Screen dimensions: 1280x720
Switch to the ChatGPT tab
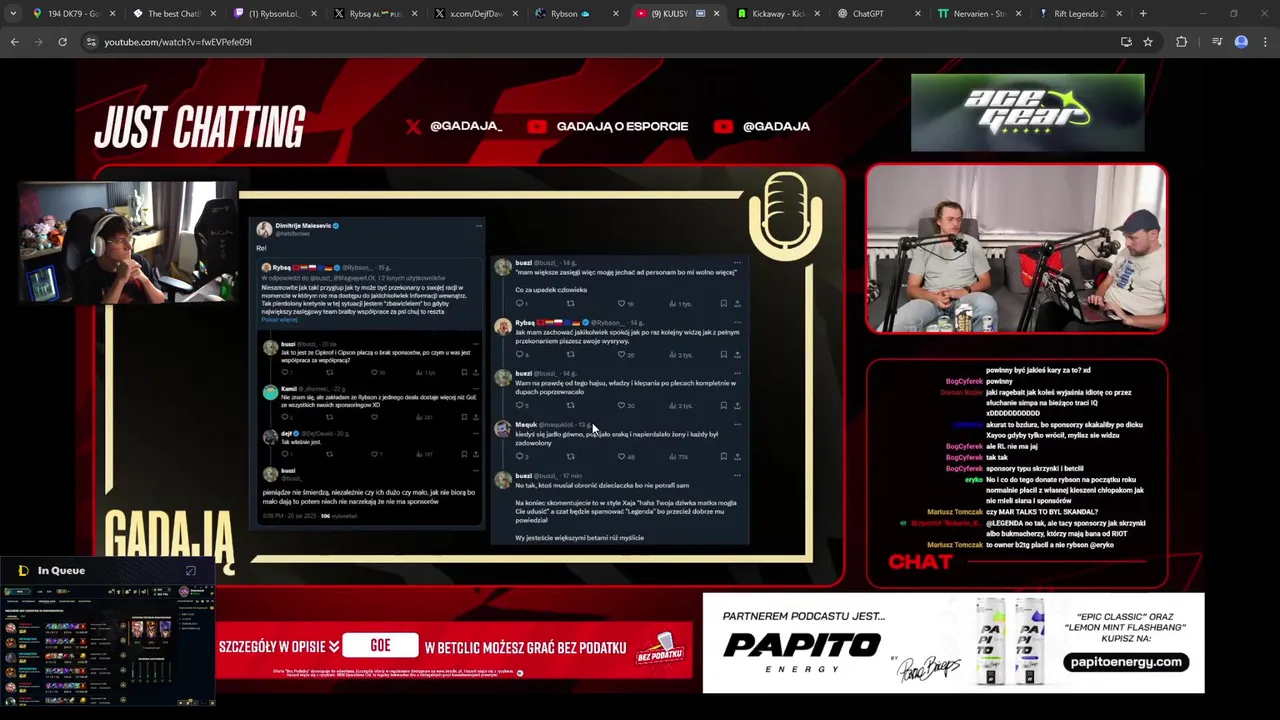tap(880, 14)
